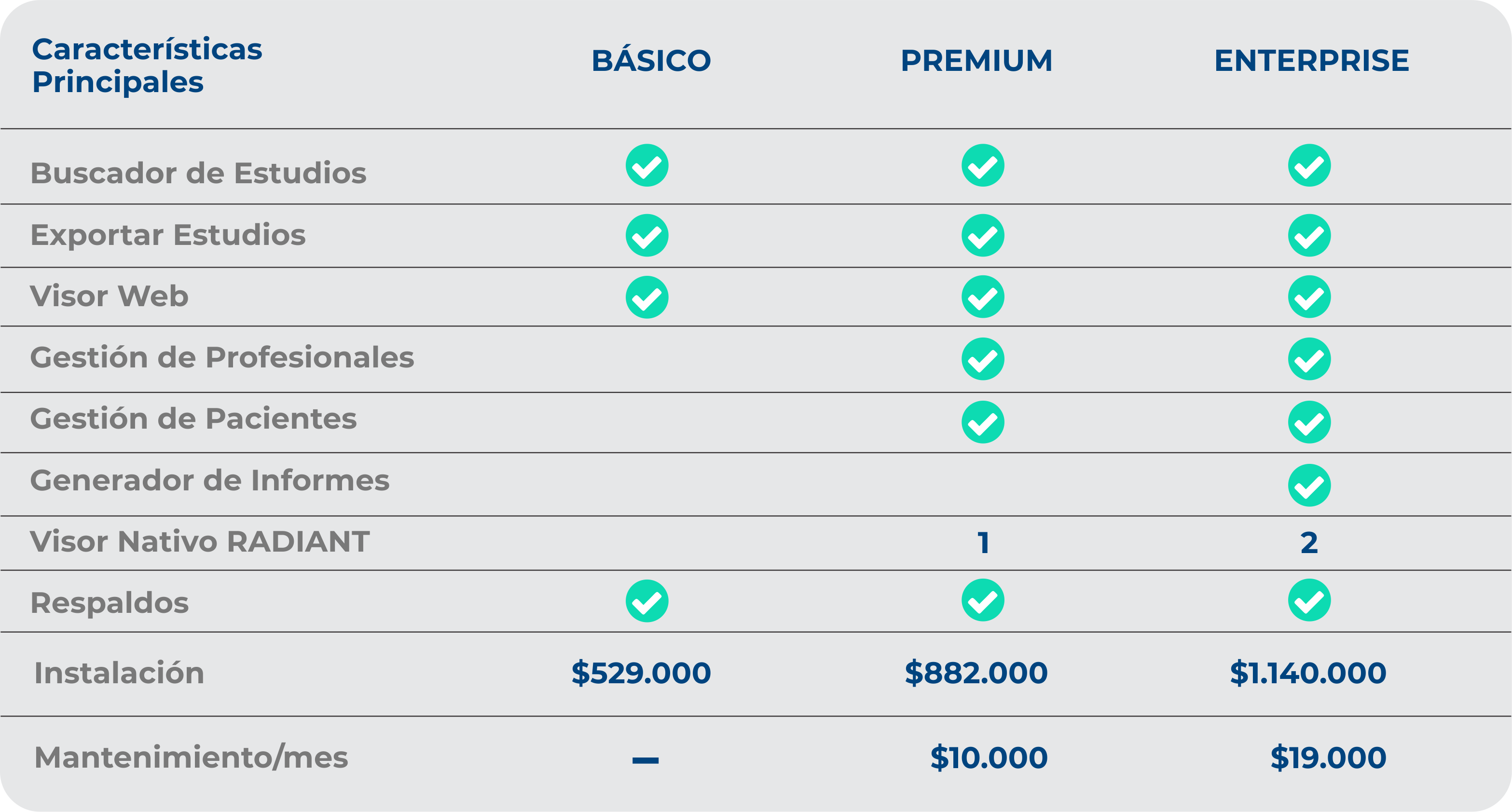Screen dimensions: 1512x812
Task: Select the ENTERPRISE checkmark in Gestión de Pacientes
Action: (1309, 422)
